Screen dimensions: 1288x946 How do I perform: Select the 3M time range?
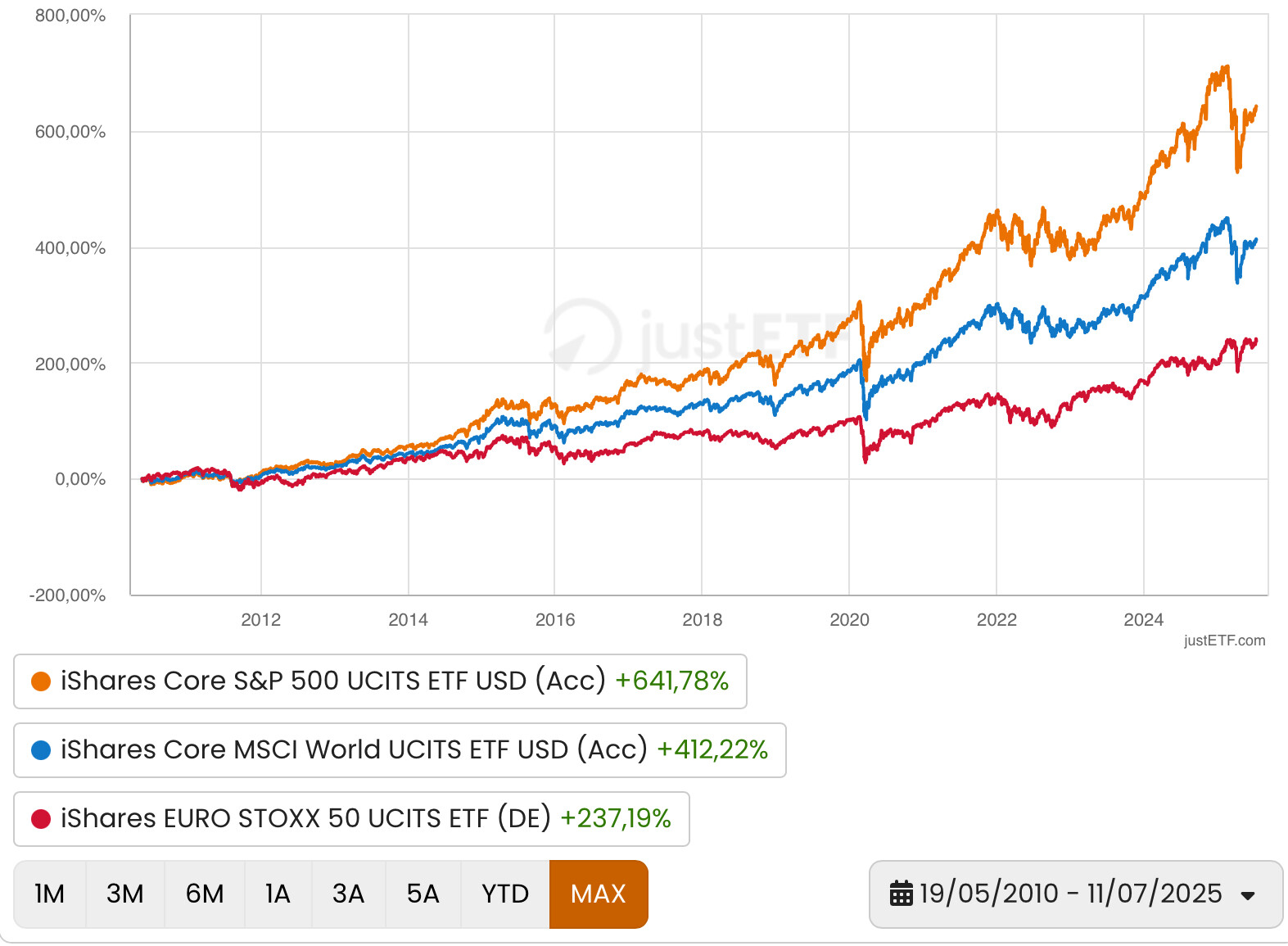click(125, 894)
